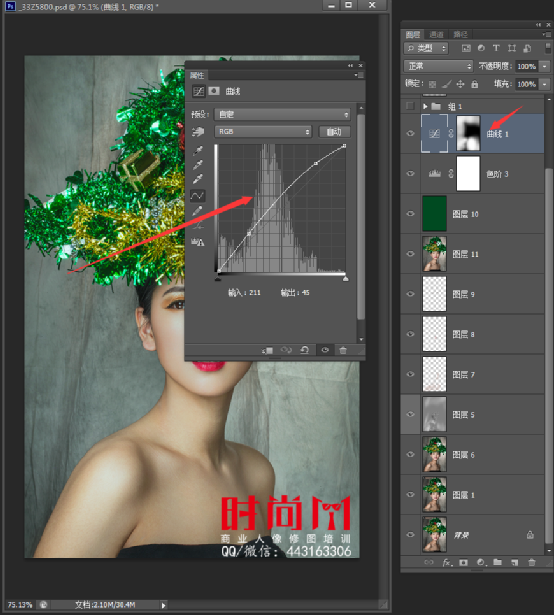Select the on-image targeted adjustment hand tool

(x=198, y=132)
